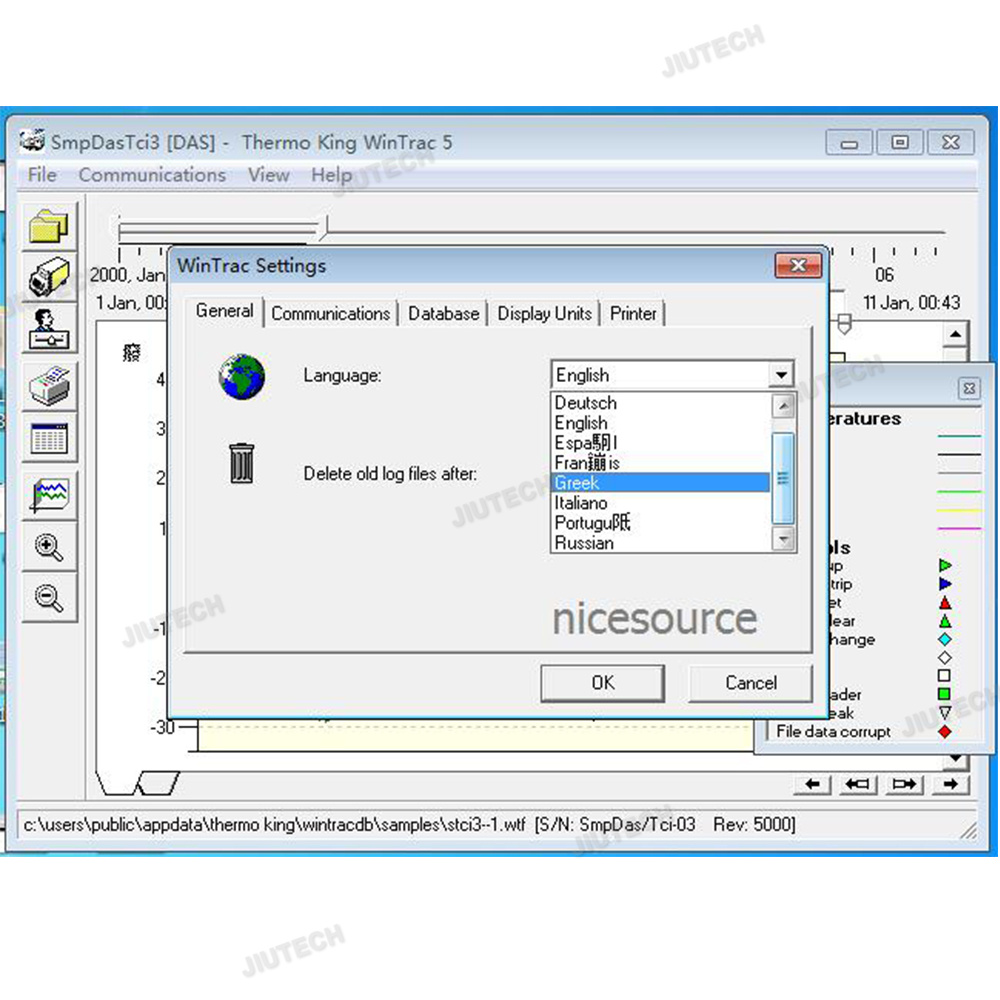Click the 11 Jan, 00:43 timestamp
The width and height of the screenshot is (1000, 1000).
tap(911, 302)
